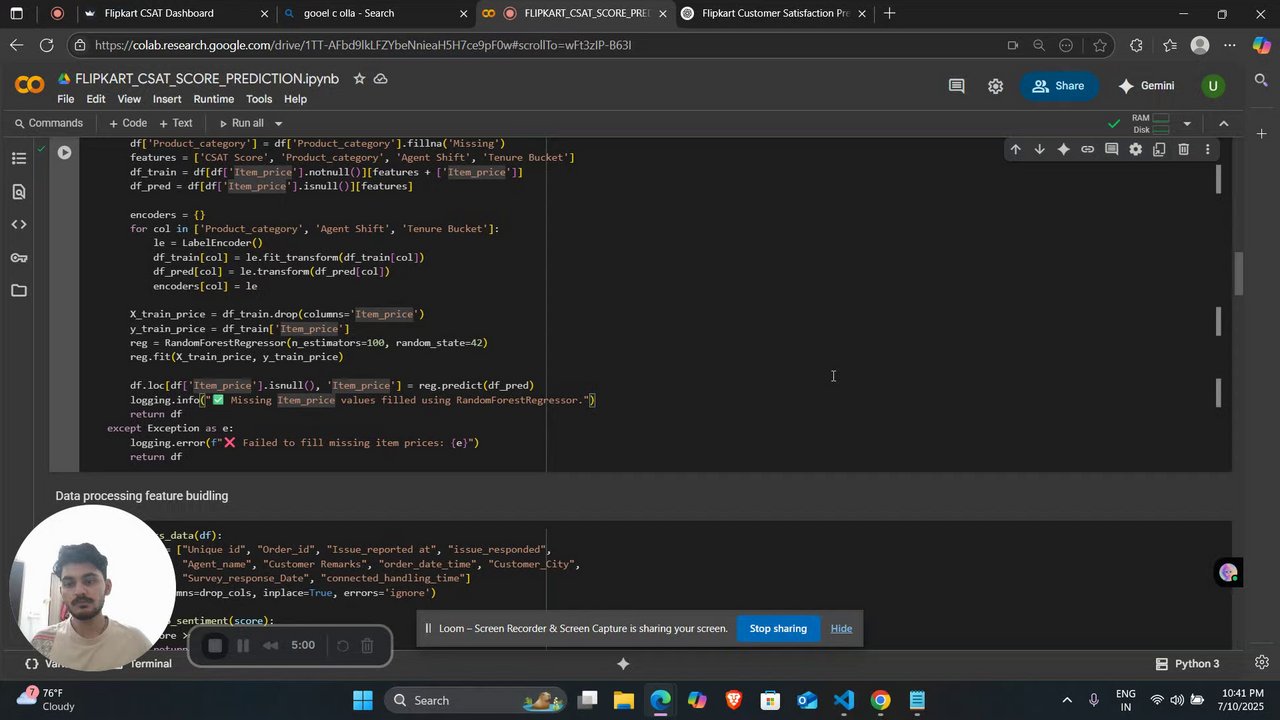The width and height of the screenshot is (1280, 720).
Task: Click the Share button
Action: coord(1058,86)
